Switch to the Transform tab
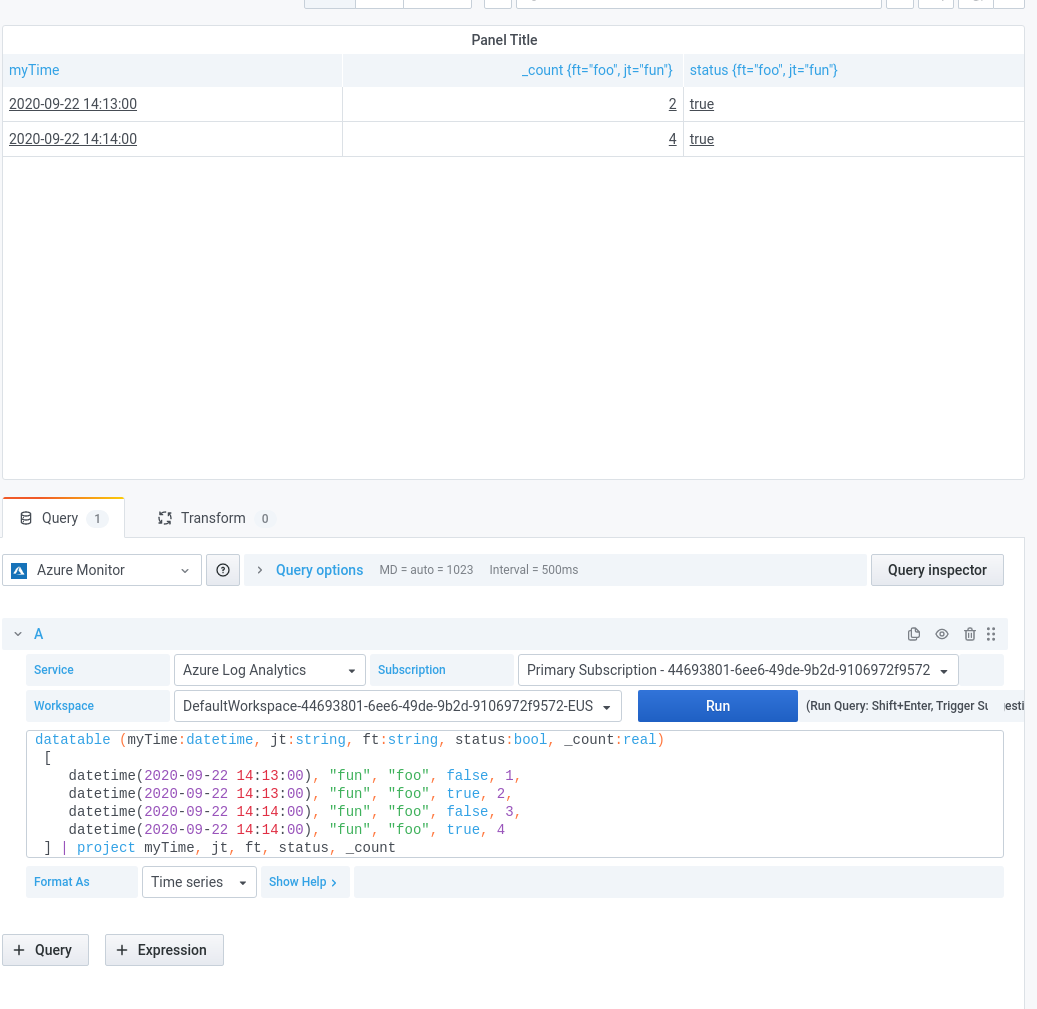The width and height of the screenshot is (1037, 1009). tap(216, 518)
